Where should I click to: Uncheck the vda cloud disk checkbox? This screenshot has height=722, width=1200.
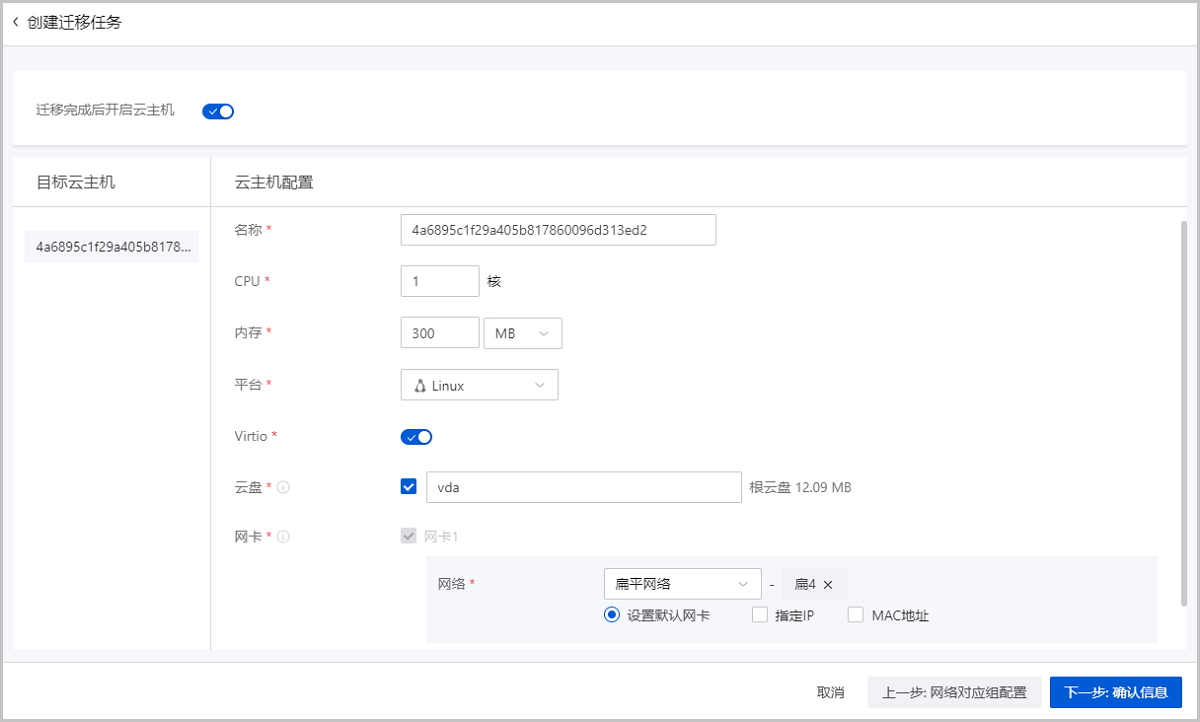pyautogui.click(x=408, y=487)
